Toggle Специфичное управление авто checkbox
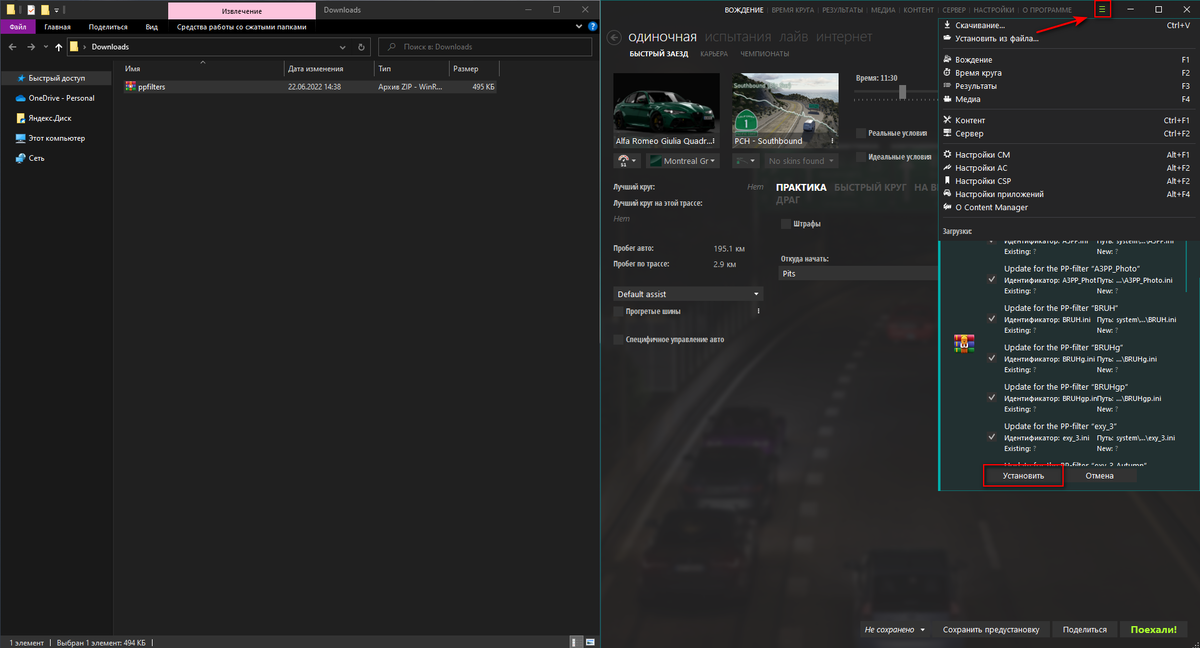Screen dimensions: 1200x648 (618, 340)
